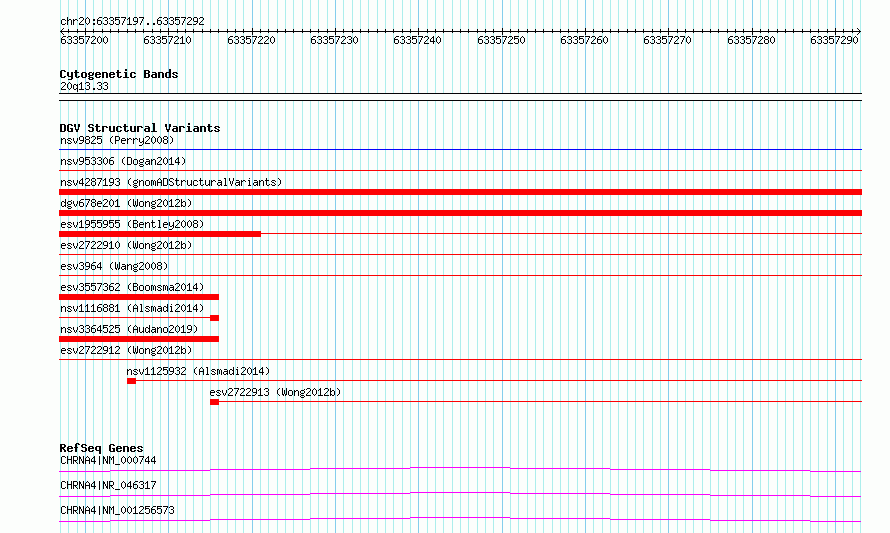Open variant esv3964 (Wang2008)
The image size is (890, 533).
click(x=114, y=266)
